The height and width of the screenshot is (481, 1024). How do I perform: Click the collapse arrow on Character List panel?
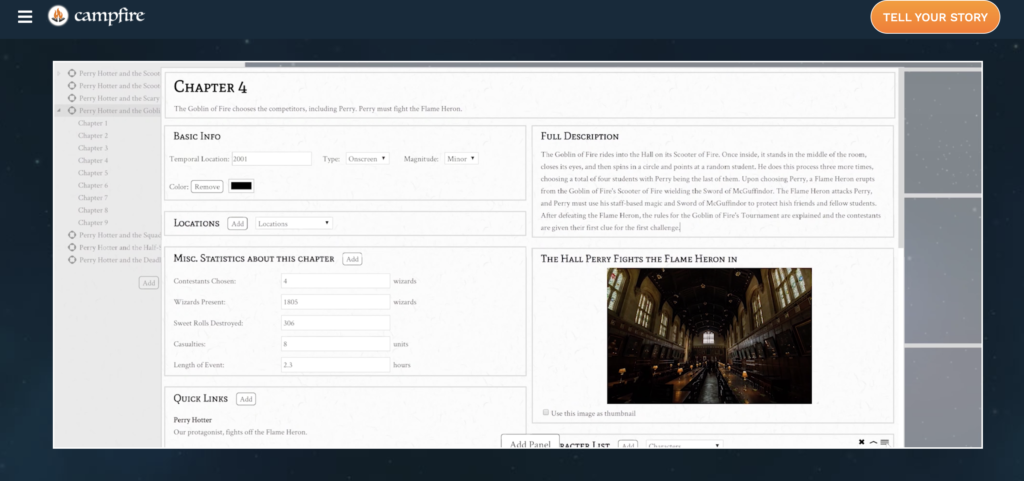pos(873,443)
